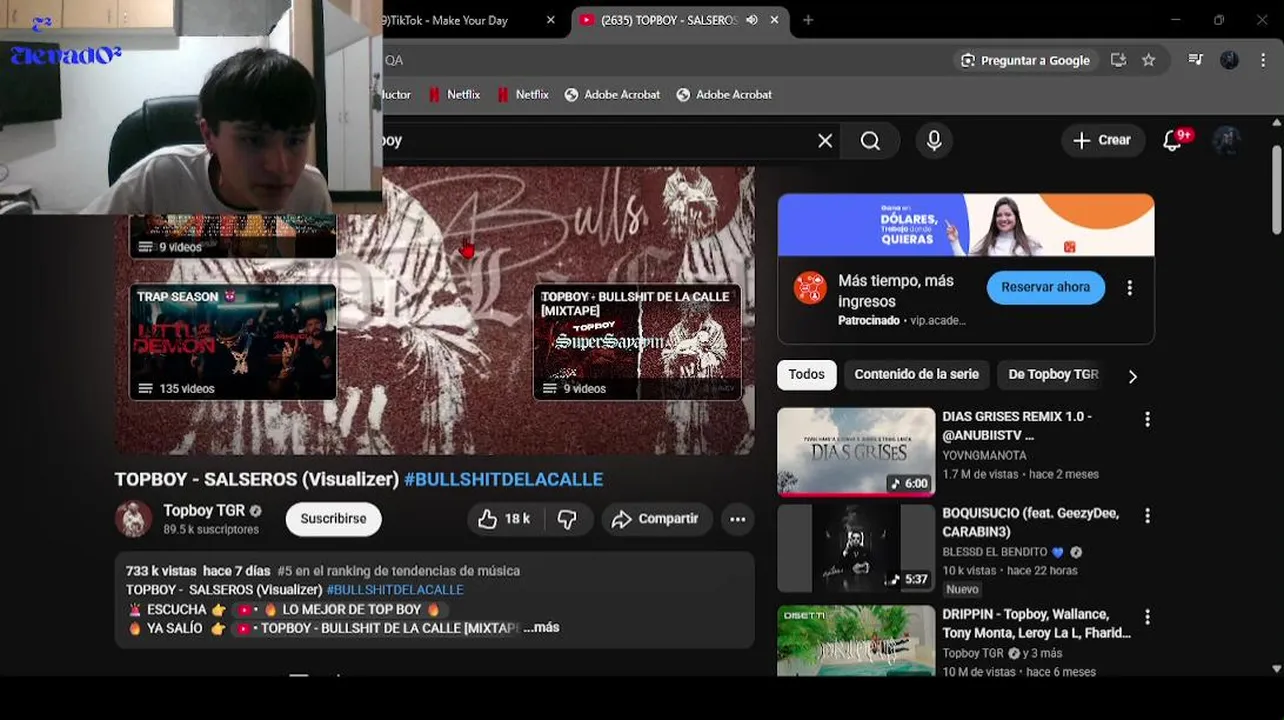1284x720 pixels.
Task: Select the Todos filter chip
Action: tap(806, 375)
